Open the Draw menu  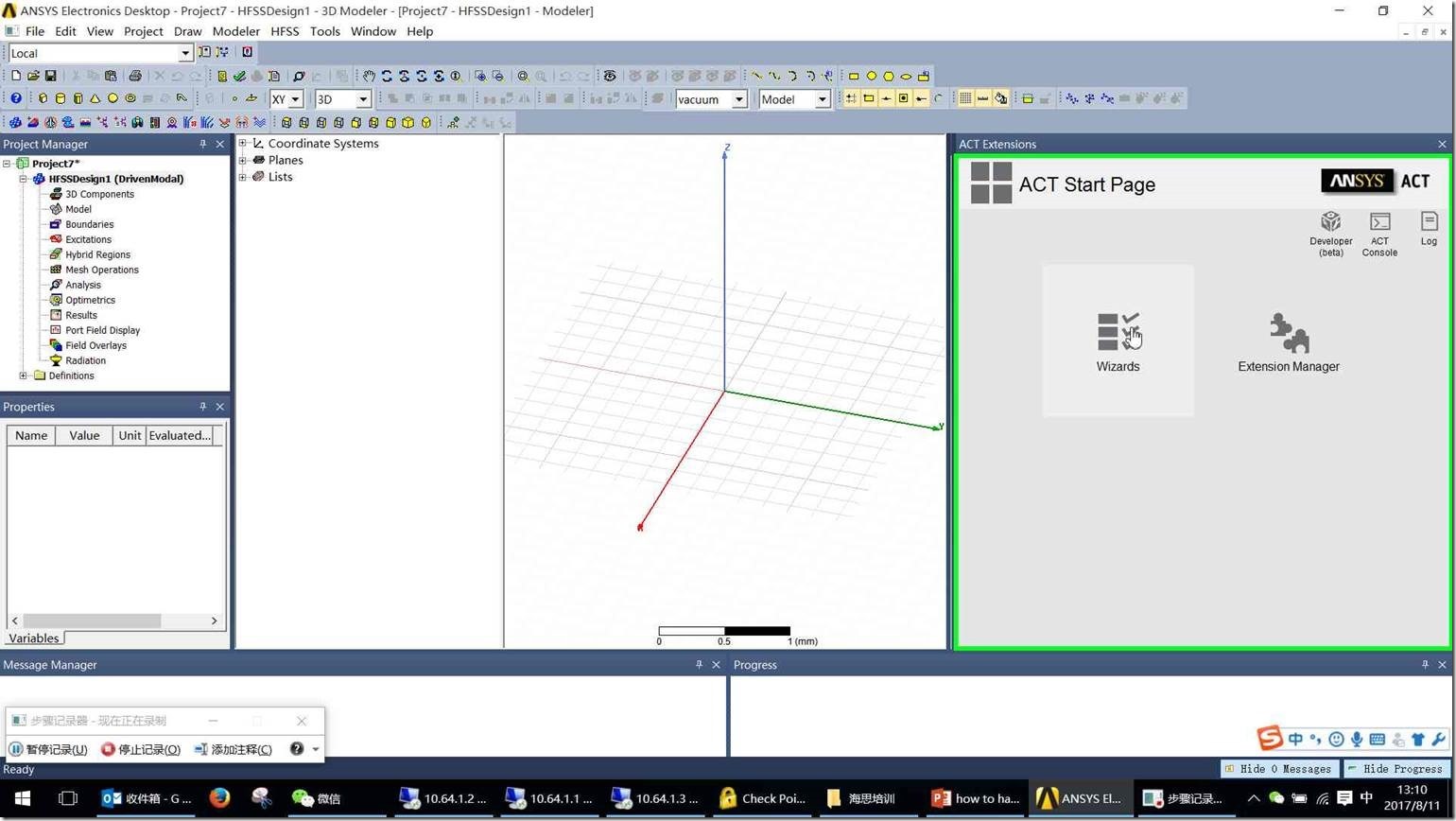point(187,31)
